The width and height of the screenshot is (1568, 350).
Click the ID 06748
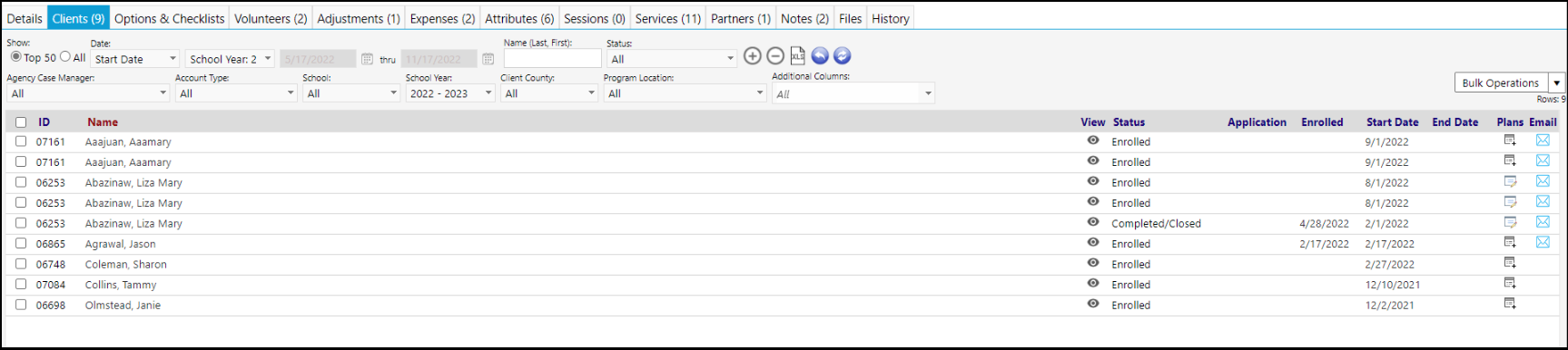tap(51, 265)
